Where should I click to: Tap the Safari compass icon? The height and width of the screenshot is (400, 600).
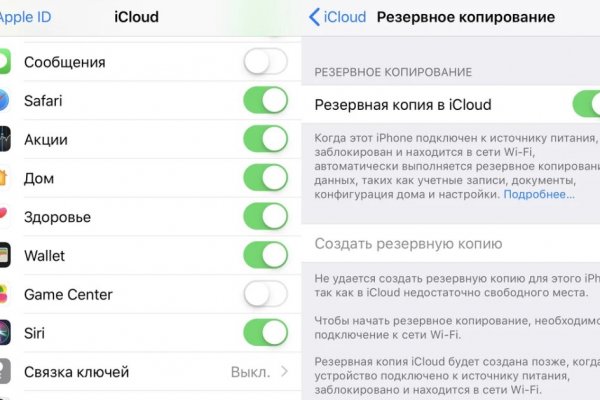coord(4,100)
